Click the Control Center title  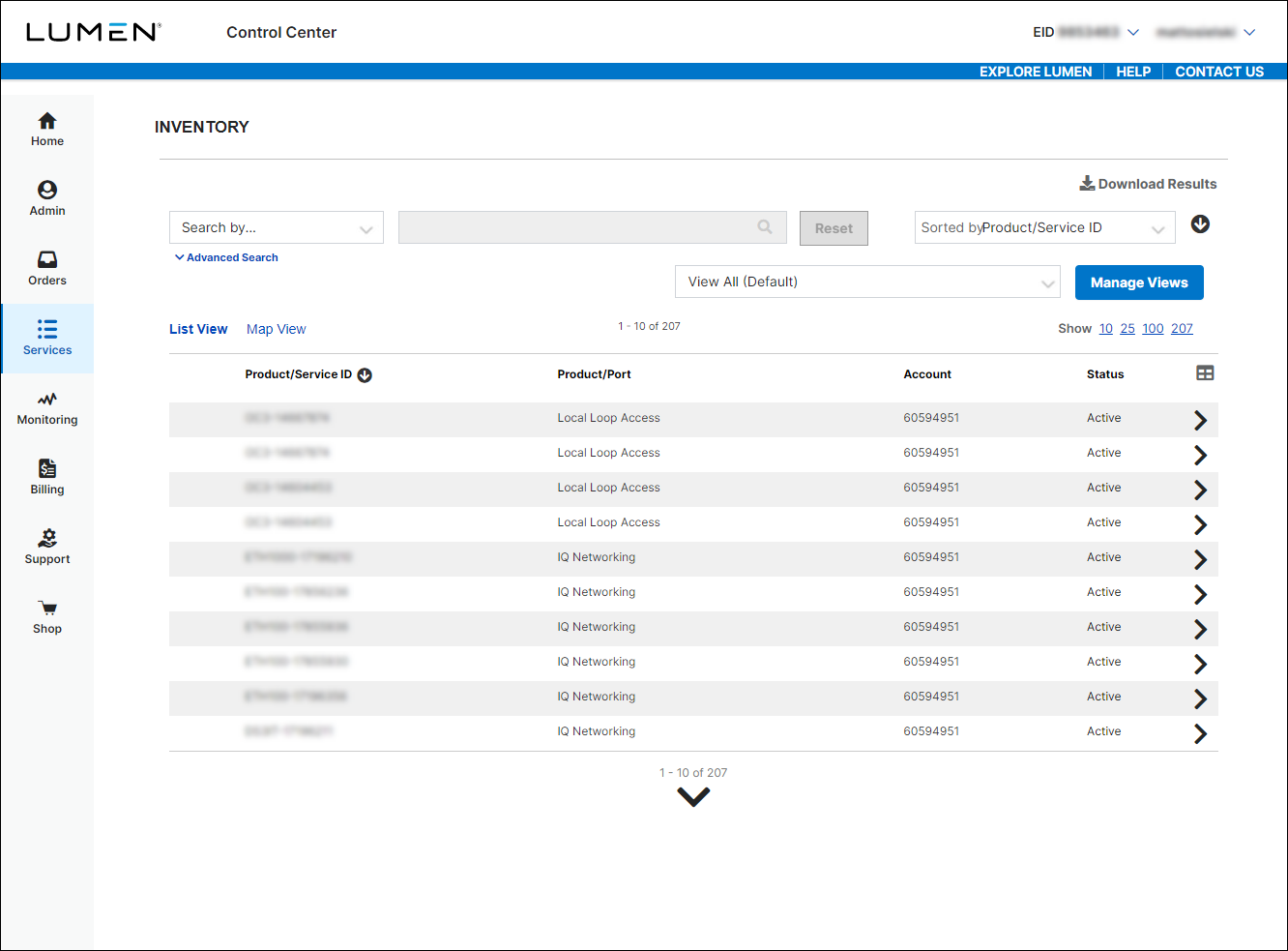[x=281, y=32]
